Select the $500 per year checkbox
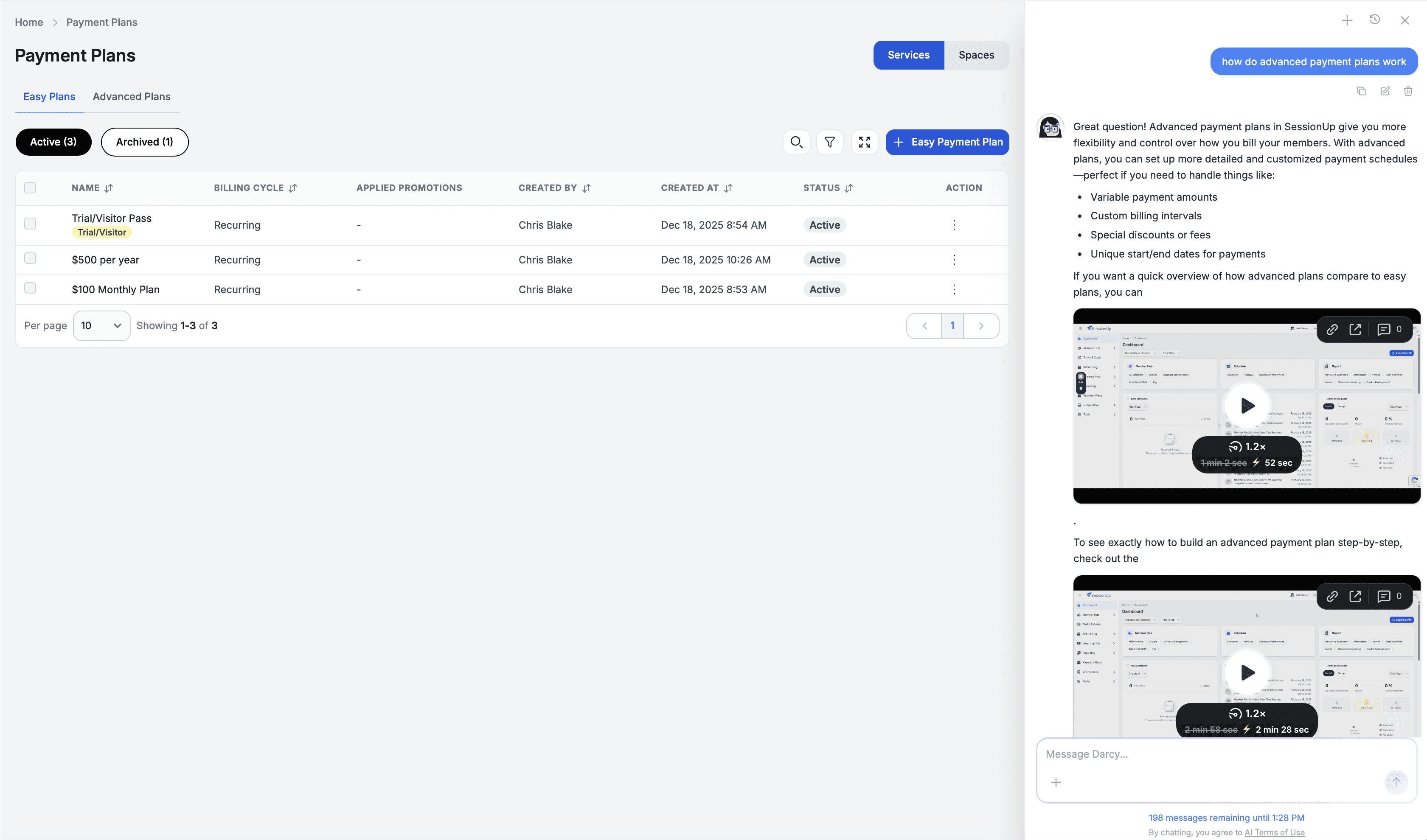This screenshot has width=1427, height=840. coord(30,258)
